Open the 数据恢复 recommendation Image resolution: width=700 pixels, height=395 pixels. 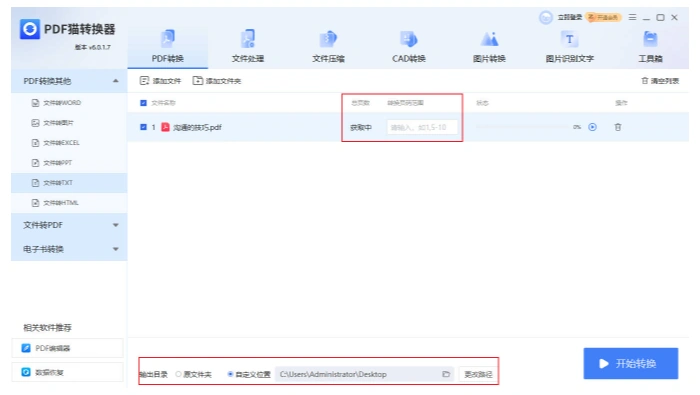(x=67, y=372)
